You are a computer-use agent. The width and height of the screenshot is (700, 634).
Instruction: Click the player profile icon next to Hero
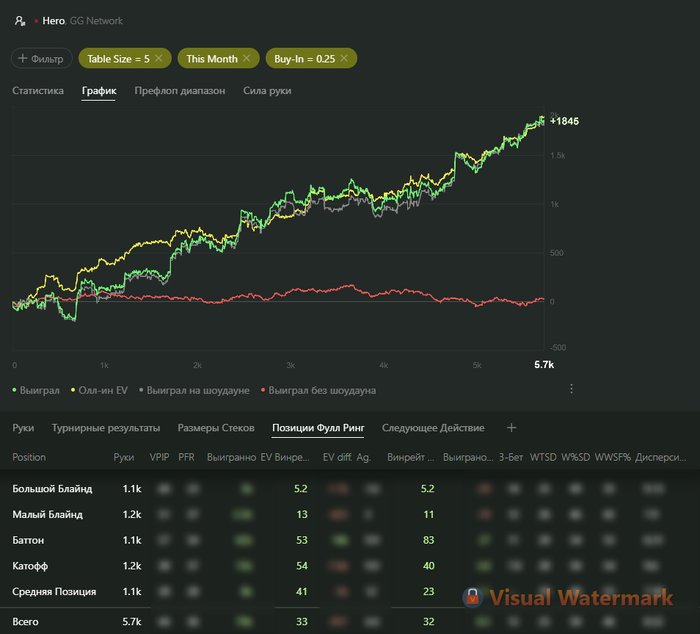[20, 21]
